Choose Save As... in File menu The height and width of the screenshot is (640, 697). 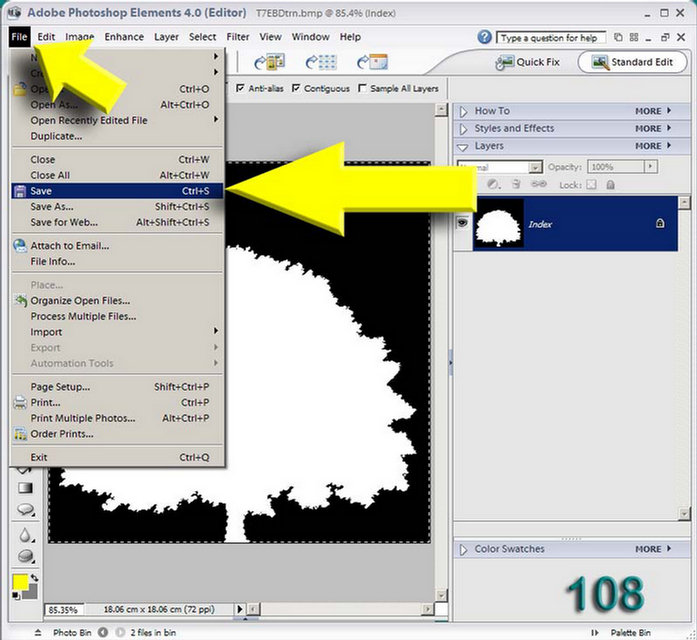(117, 207)
